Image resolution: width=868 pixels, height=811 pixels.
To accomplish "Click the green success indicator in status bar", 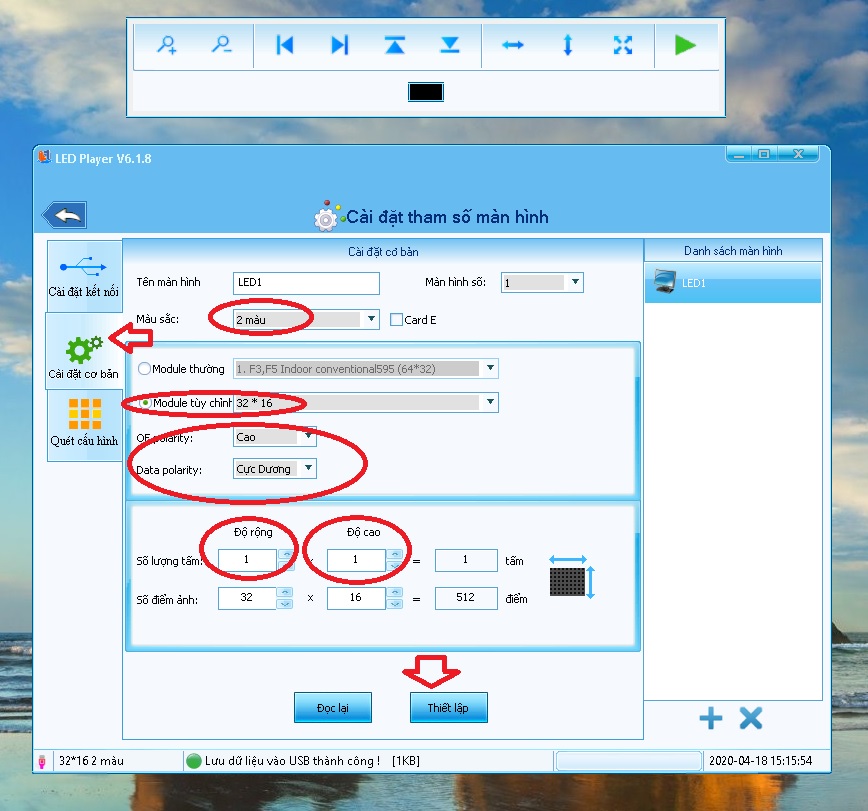I will pyautogui.click(x=194, y=761).
